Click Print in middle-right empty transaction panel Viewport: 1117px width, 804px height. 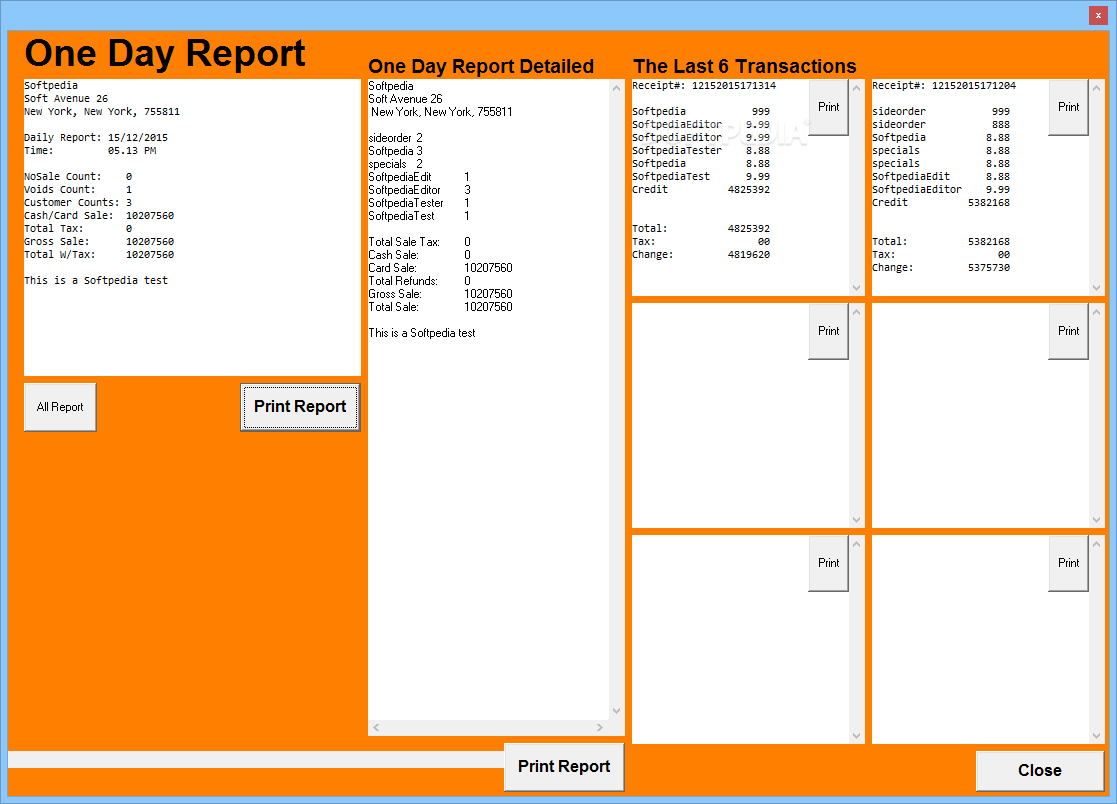1068,331
